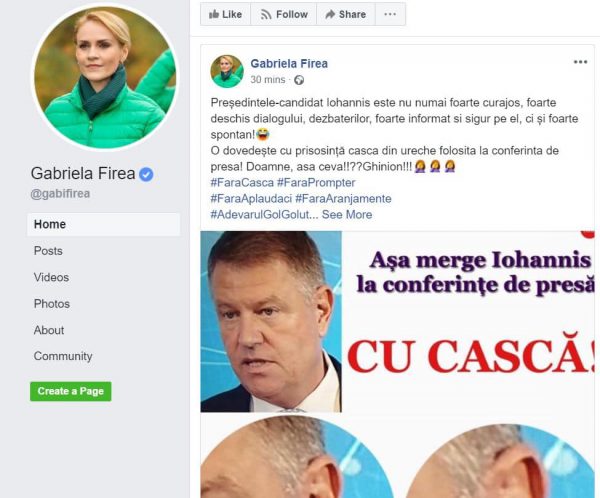
Task: Click the blue verified badge icon
Action: tap(146, 174)
